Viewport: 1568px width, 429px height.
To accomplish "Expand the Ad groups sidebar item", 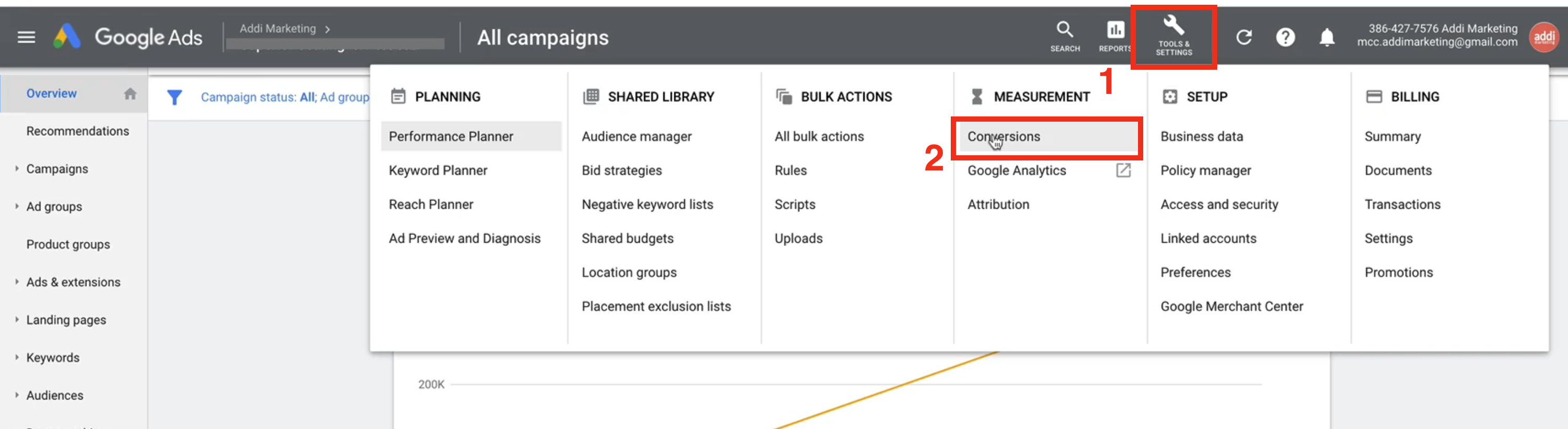I will pos(17,206).
